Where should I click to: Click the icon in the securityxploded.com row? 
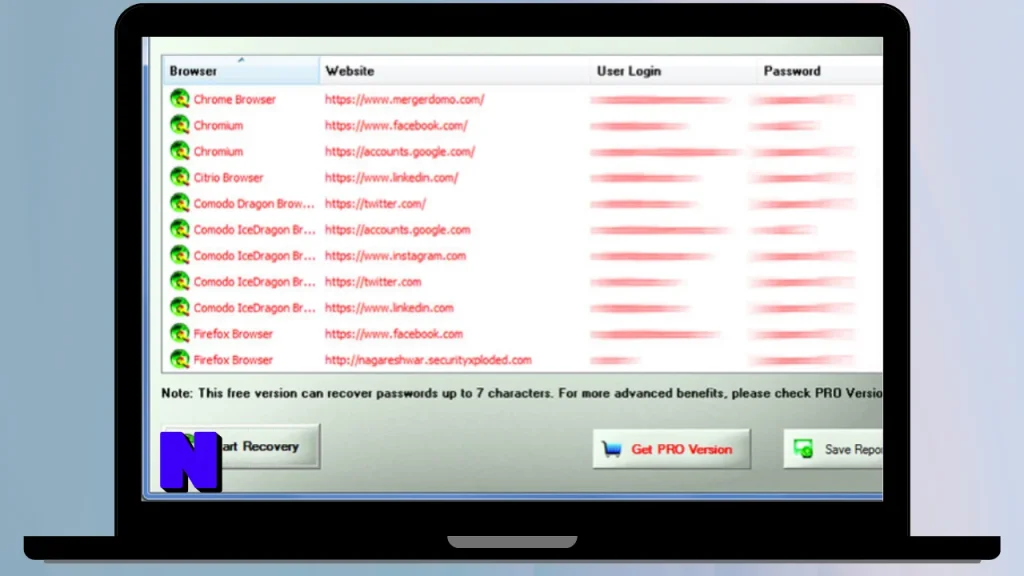180,360
